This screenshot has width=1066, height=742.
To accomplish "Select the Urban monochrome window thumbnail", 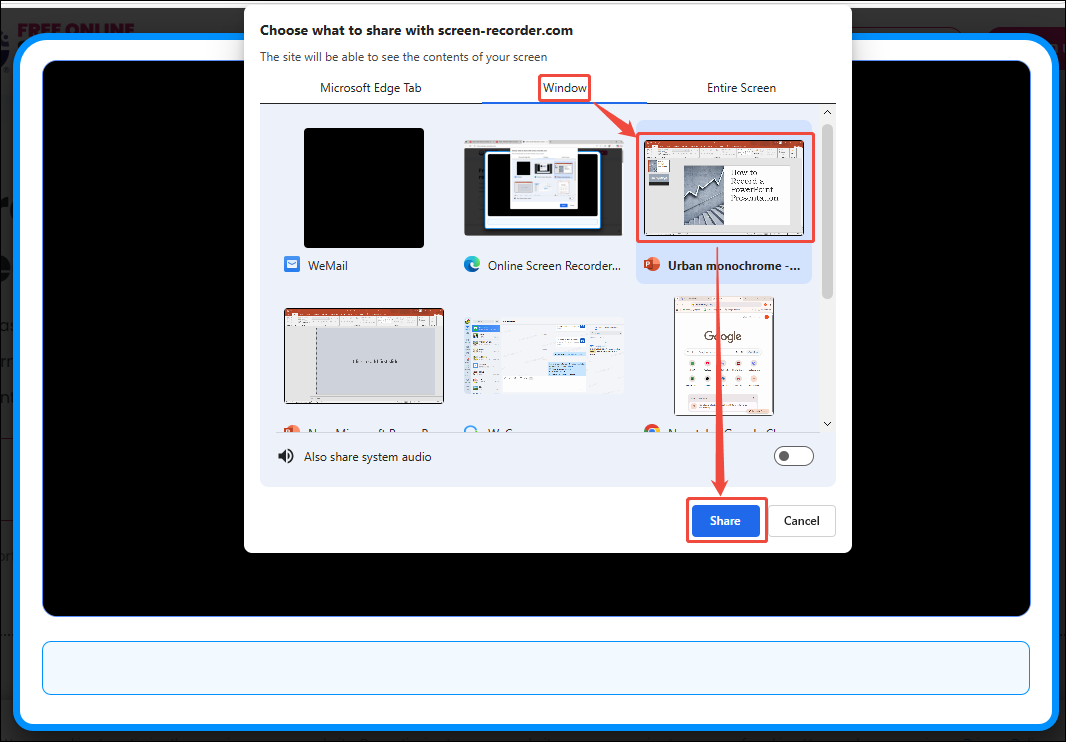I will [x=724, y=188].
